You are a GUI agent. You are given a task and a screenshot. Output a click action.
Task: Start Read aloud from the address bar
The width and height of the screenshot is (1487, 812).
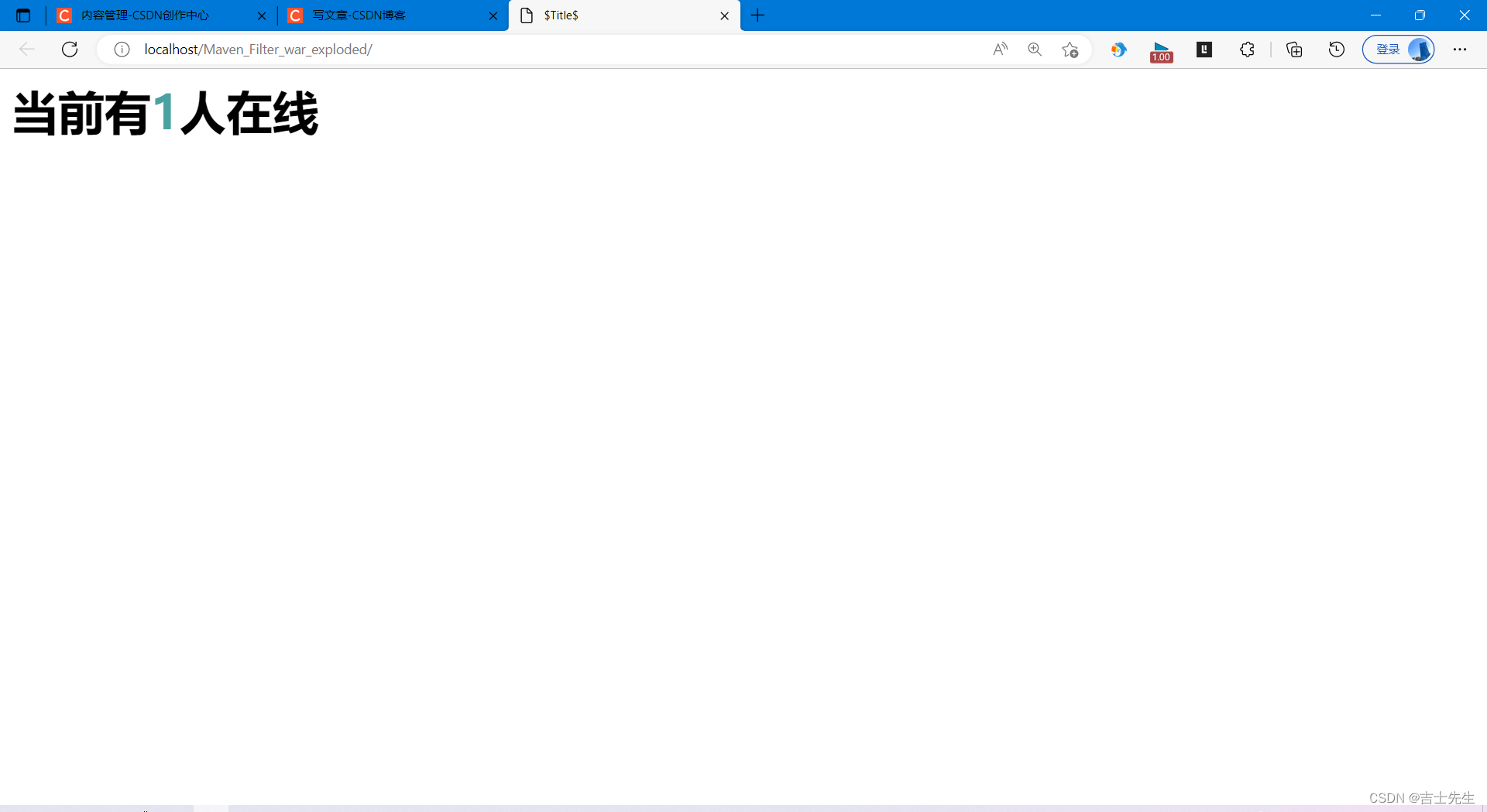(1001, 50)
